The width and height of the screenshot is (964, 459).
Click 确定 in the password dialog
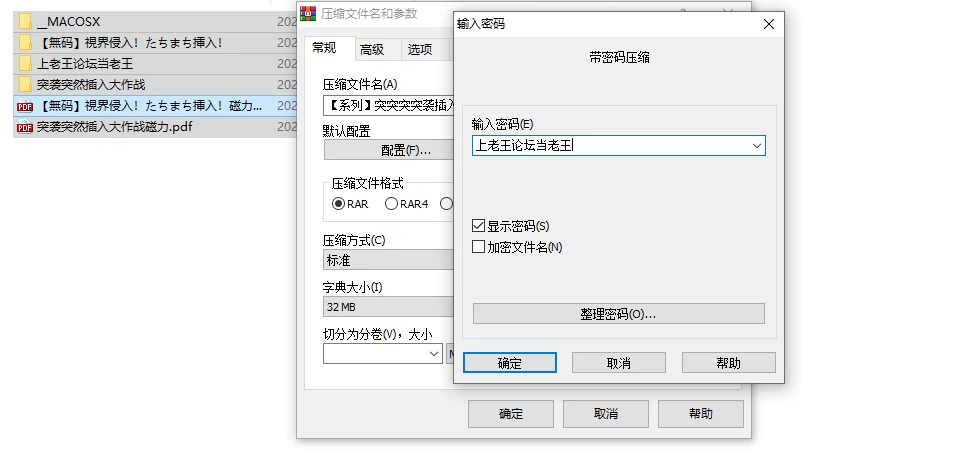[x=510, y=363]
